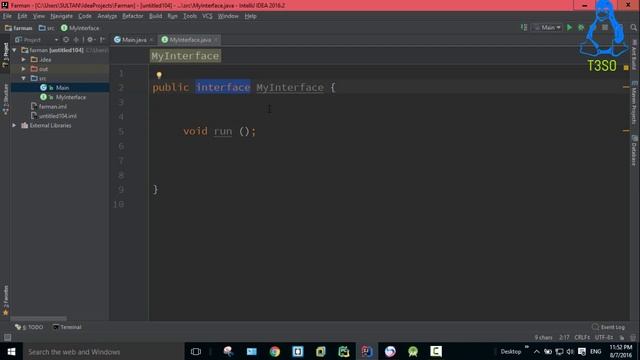Hide the Project panel with the hide icon
Screen dimensions: 640x360
pos(102,40)
